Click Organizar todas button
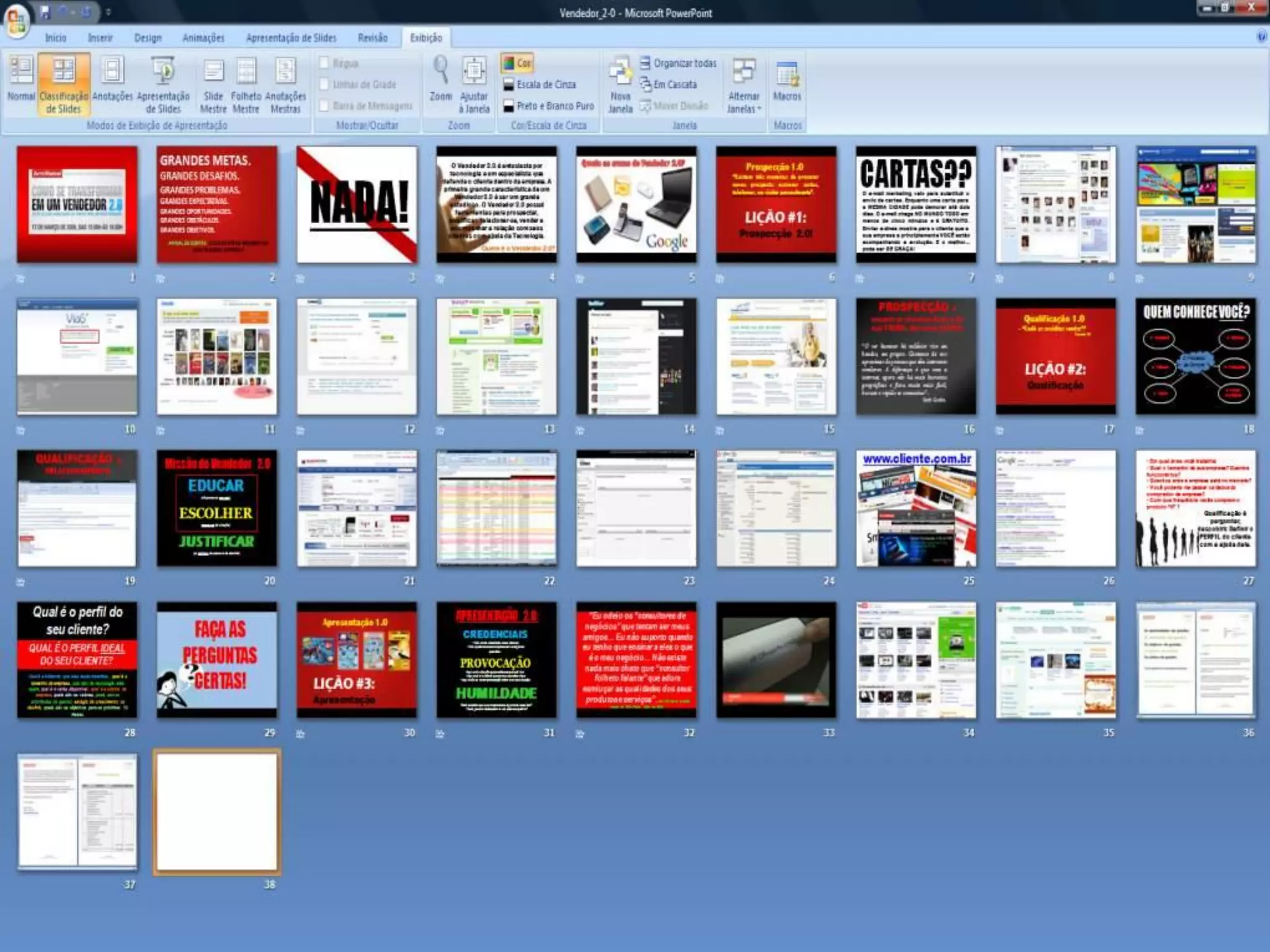 678,63
